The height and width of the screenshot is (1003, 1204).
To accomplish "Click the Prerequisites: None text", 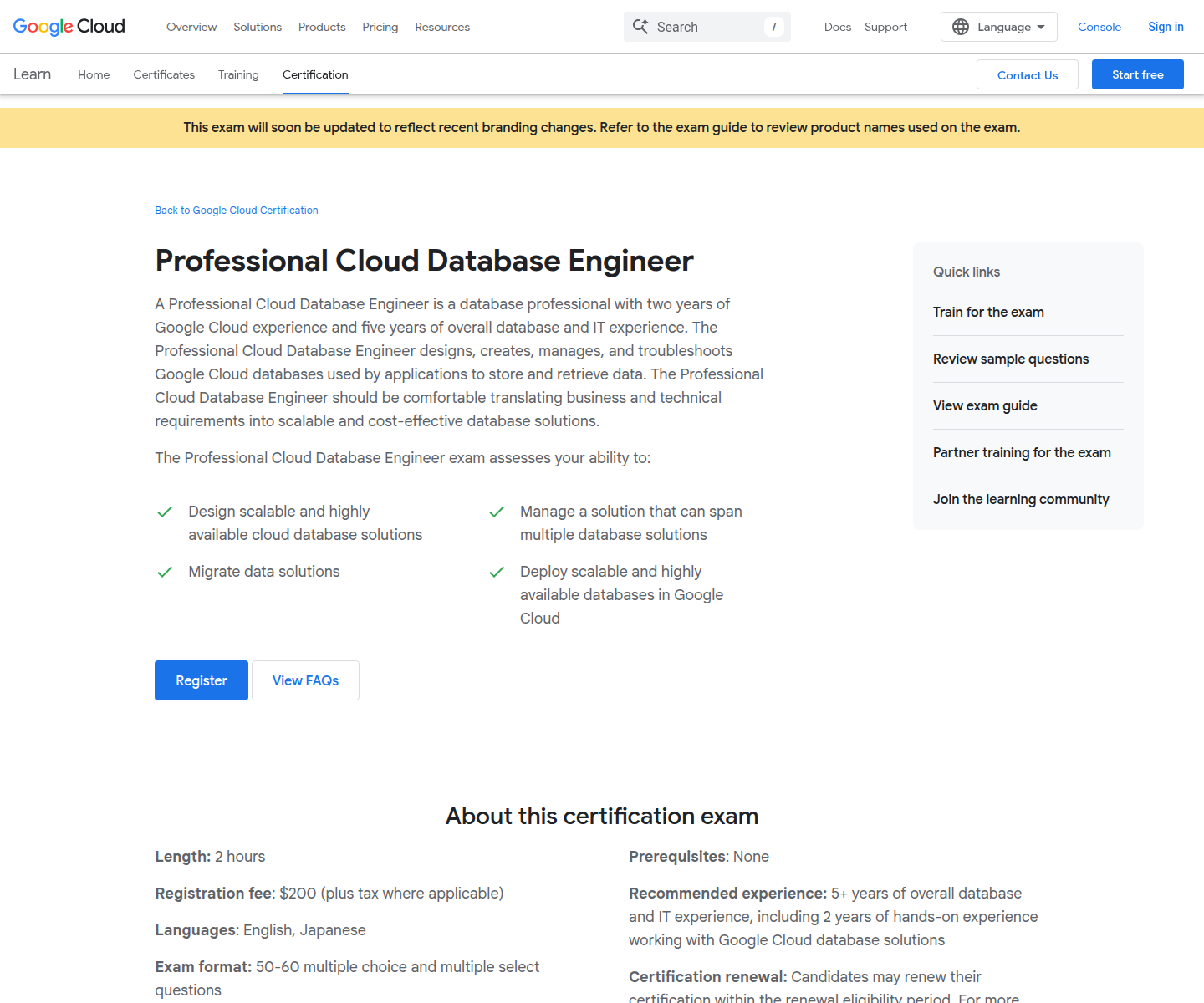I will [x=699, y=857].
